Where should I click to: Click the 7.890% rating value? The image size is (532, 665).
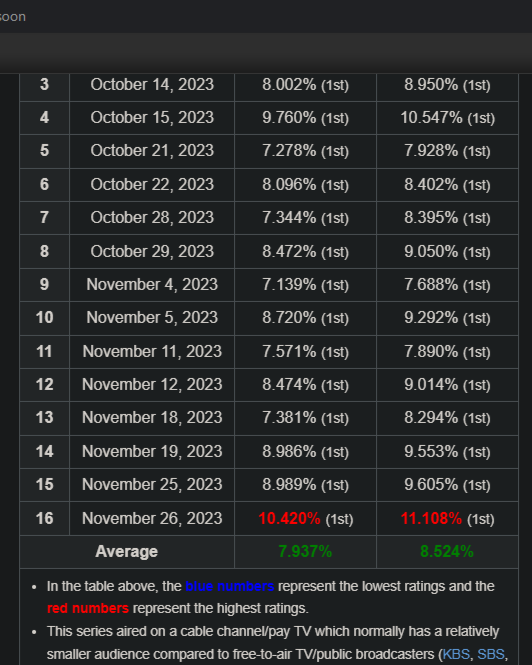(431, 352)
